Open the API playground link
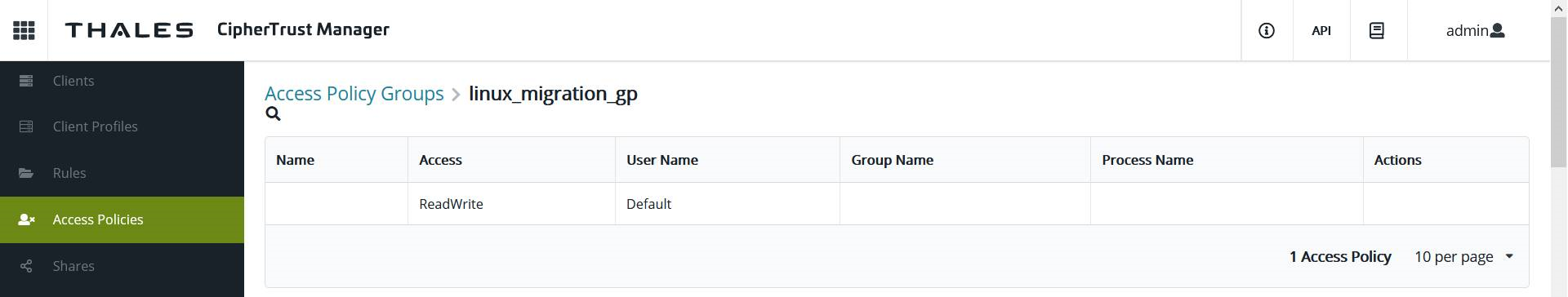Image resolution: width=1568 pixels, height=297 pixels. click(x=1321, y=30)
